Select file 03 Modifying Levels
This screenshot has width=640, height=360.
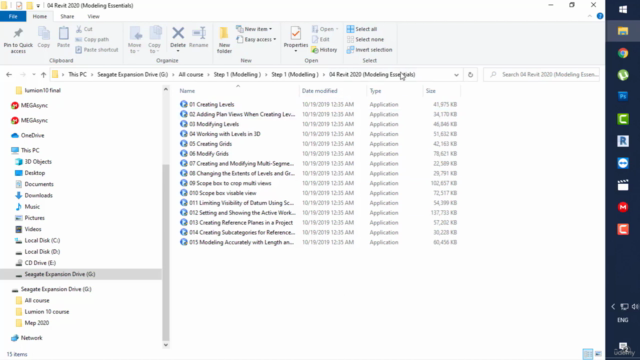coord(214,124)
